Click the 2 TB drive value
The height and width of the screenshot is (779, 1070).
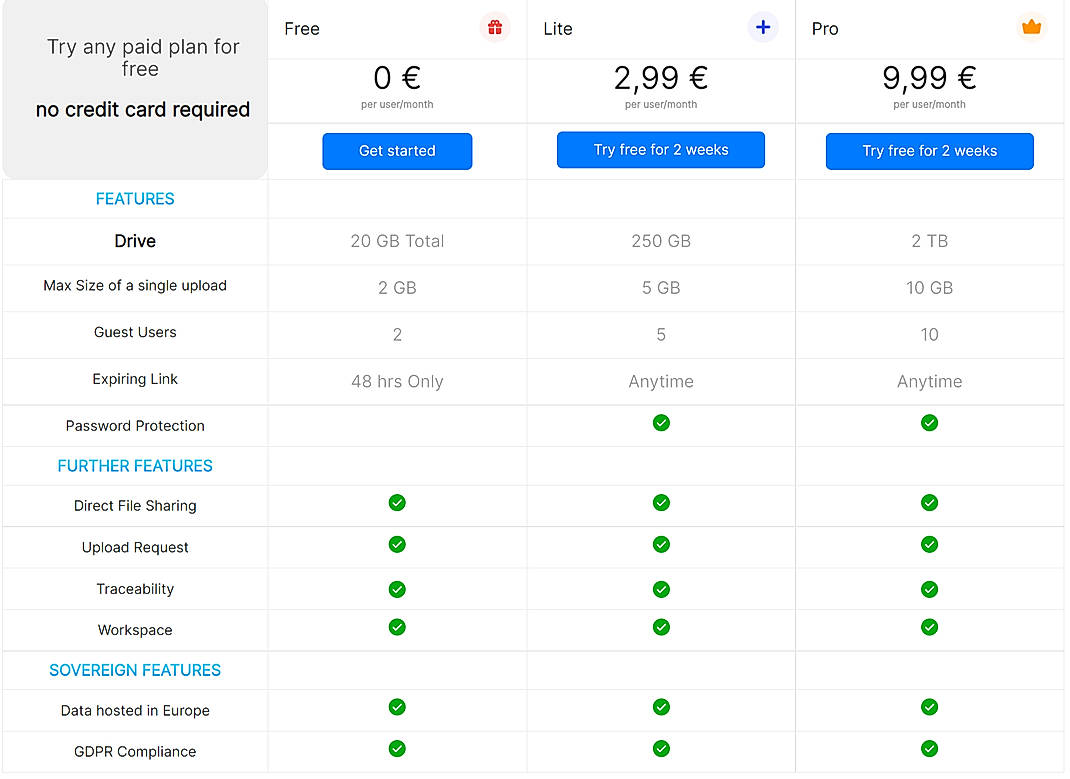pyautogui.click(x=929, y=241)
